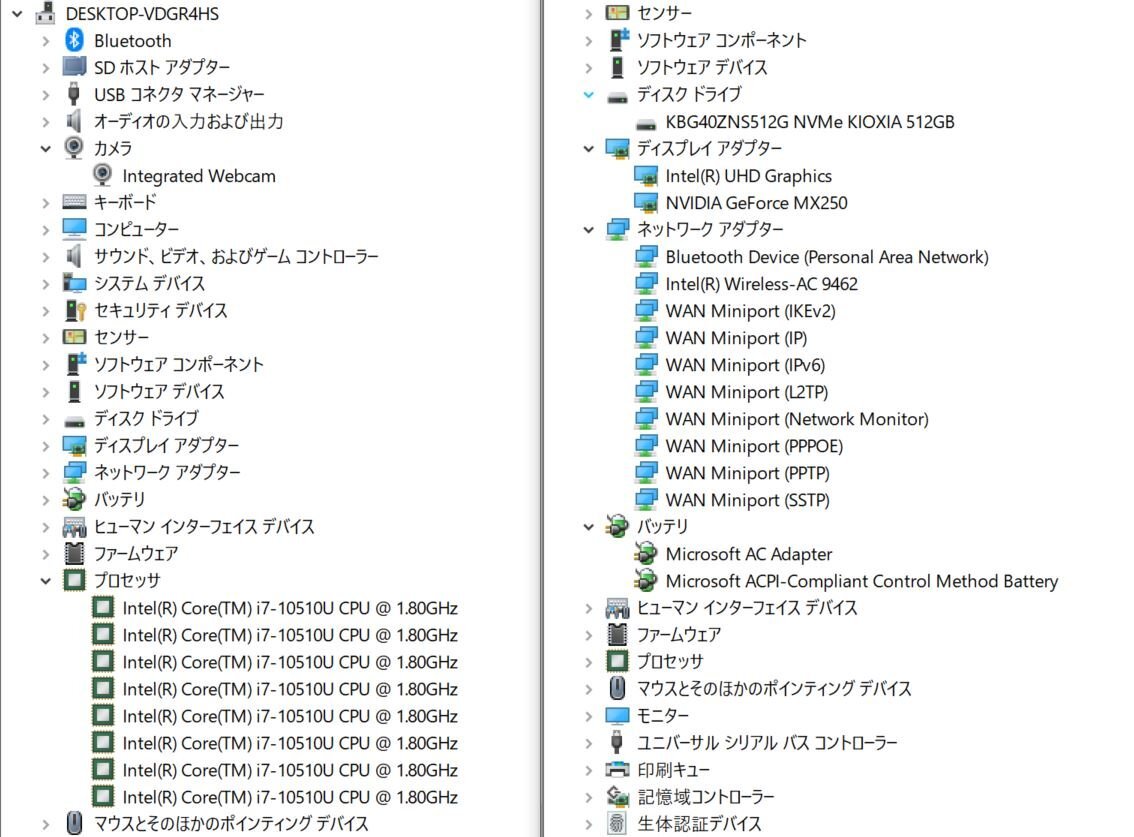Click the NVIDIA GeForce MX250 adapter icon
This screenshot has height=837, width=1134.
click(x=646, y=203)
